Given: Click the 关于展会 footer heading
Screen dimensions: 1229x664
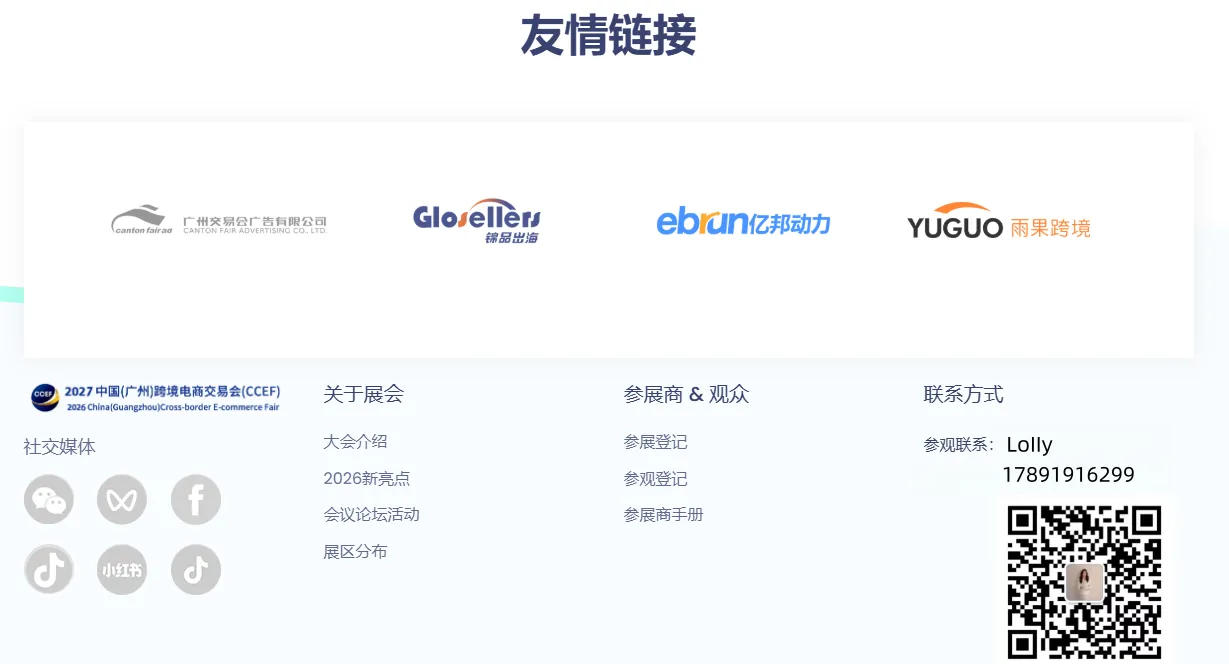Looking at the screenshot, I should [x=363, y=394].
